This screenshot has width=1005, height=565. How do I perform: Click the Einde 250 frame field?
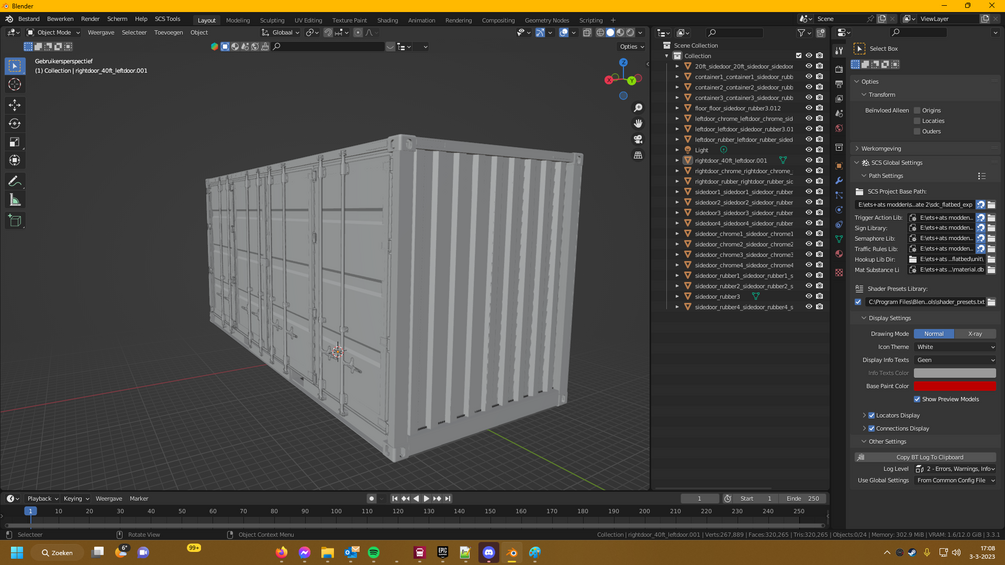point(803,498)
